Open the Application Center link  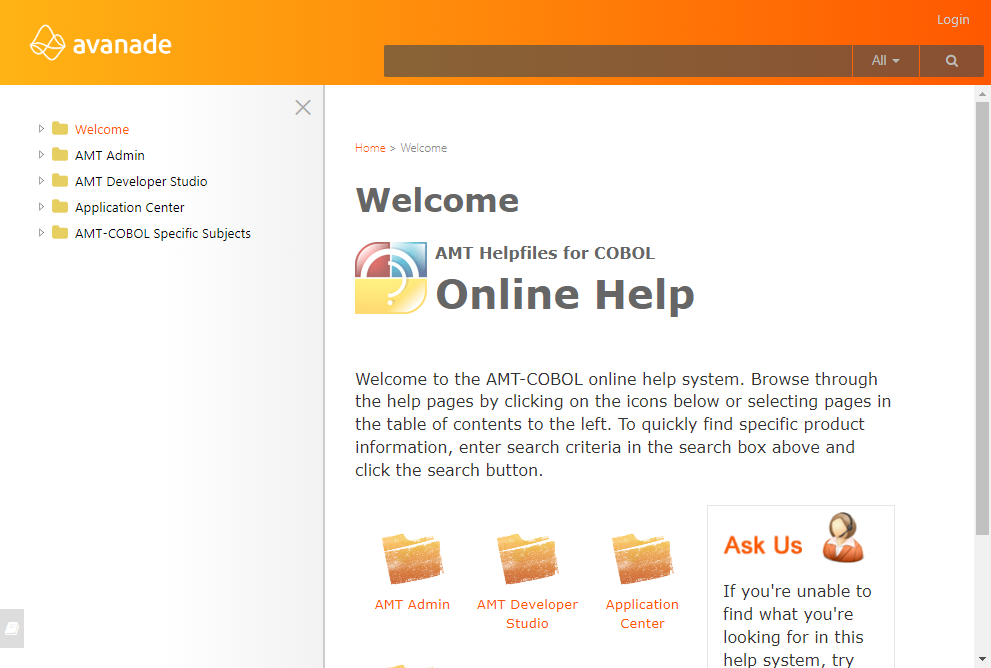(642, 614)
